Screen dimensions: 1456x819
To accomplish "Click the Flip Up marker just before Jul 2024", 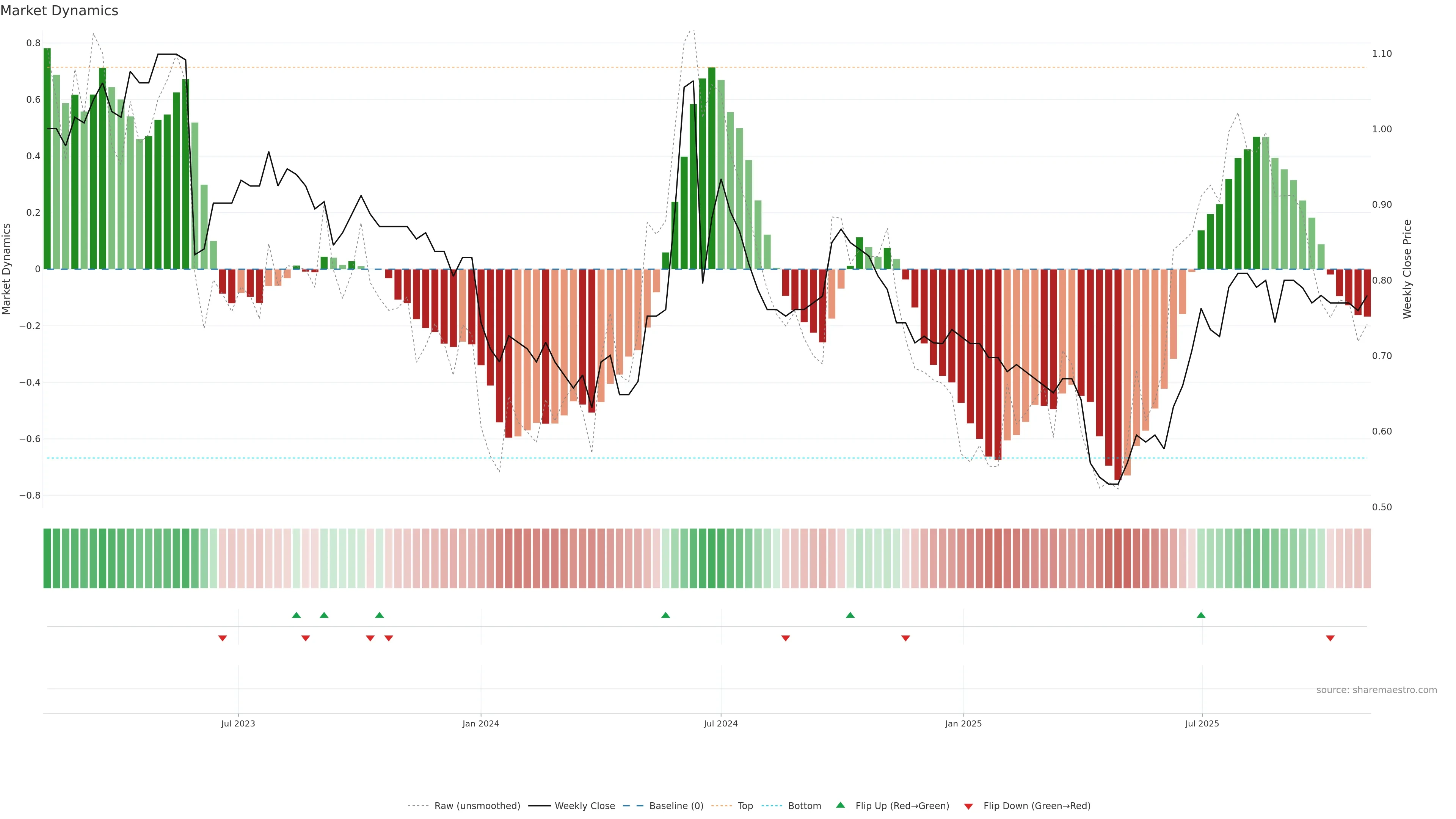I will tap(665, 615).
